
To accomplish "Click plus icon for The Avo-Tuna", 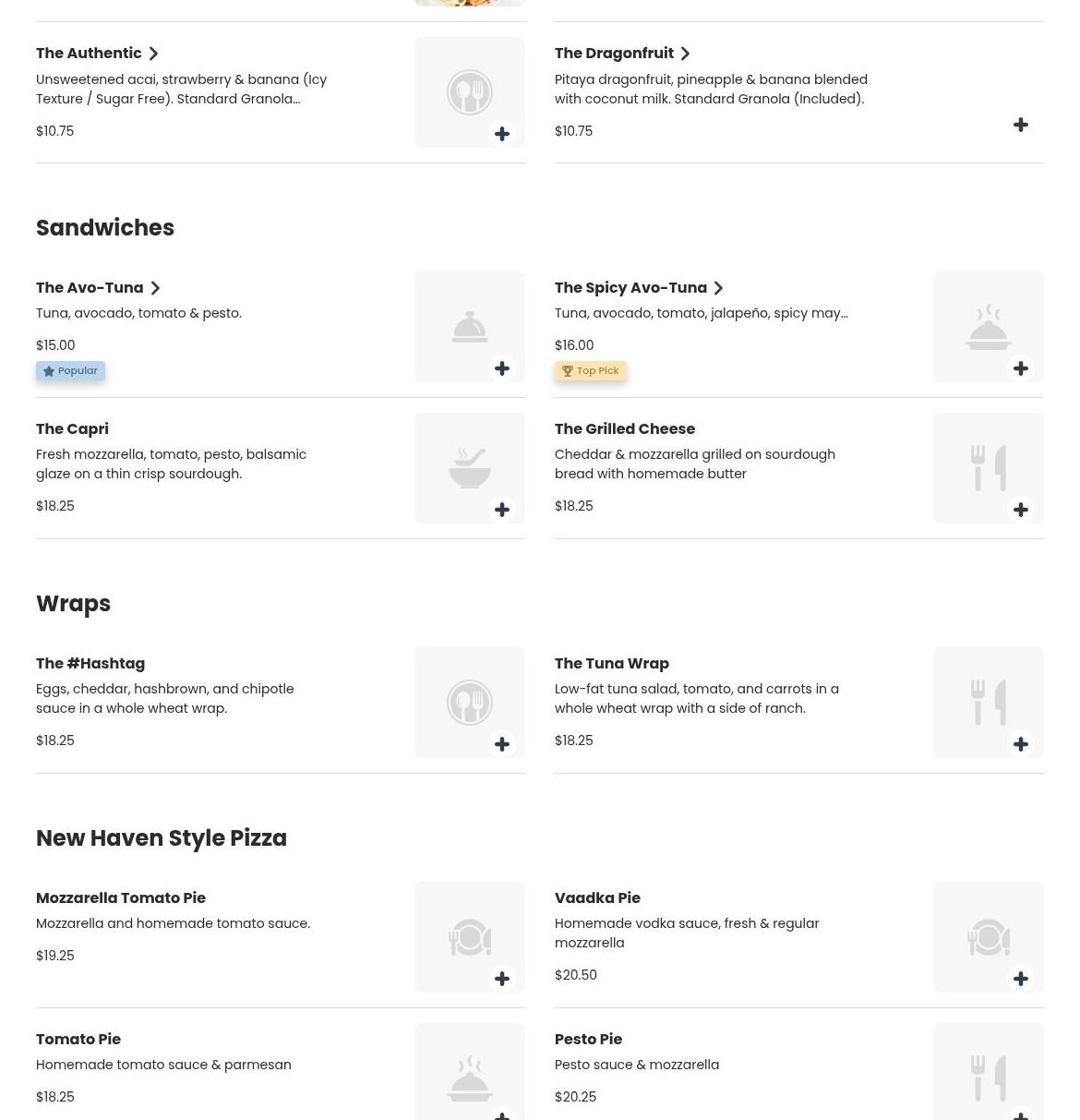I will click(x=502, y=368).
